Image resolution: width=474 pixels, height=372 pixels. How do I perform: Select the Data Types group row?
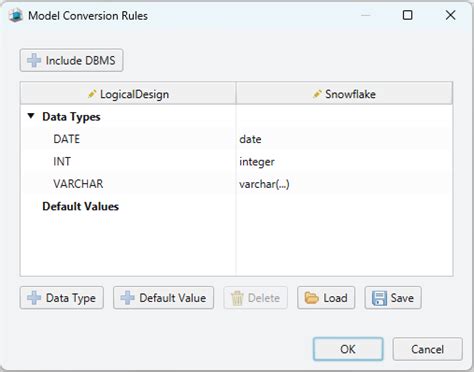point(236,117)
